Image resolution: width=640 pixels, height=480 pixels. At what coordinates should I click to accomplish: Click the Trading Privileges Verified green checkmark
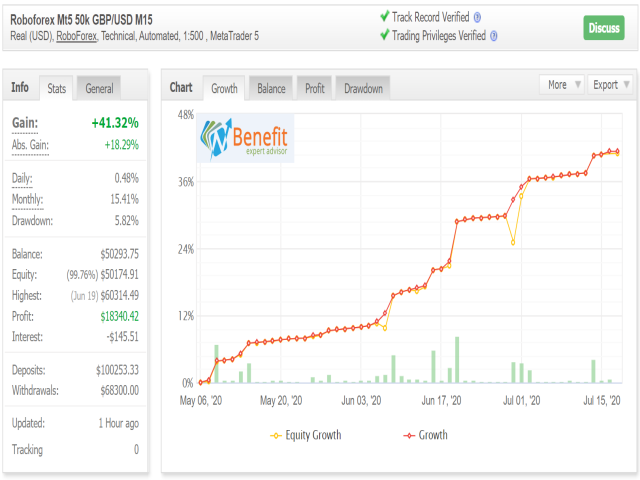(385, 36)
